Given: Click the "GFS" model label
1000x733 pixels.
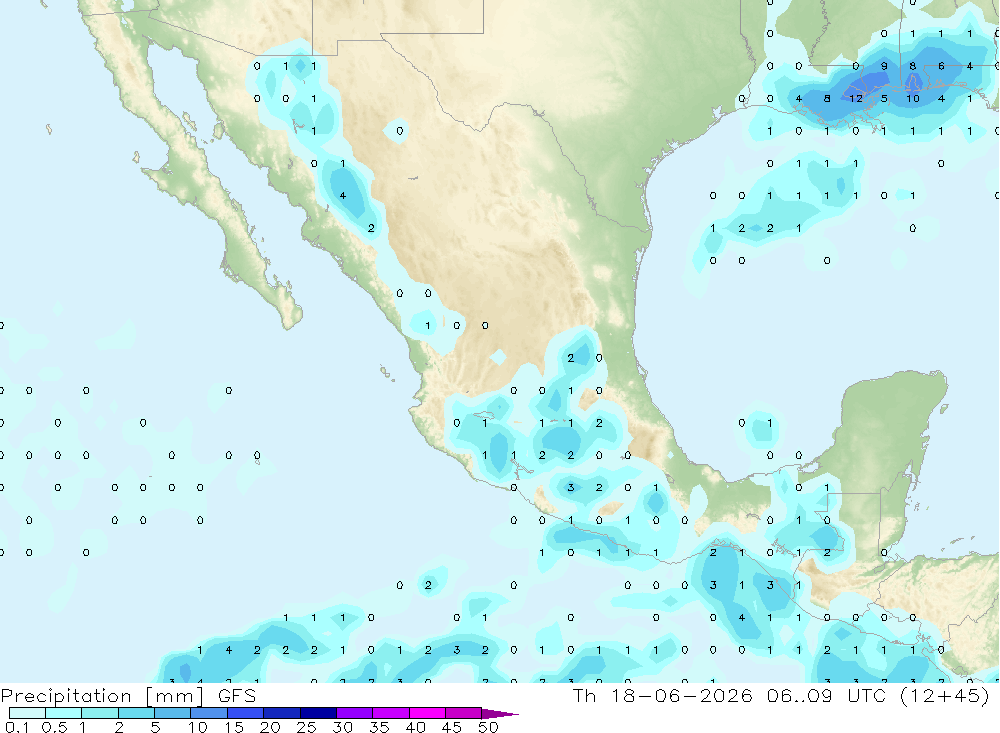Looking at the screenshot, I should coord(237,695).
